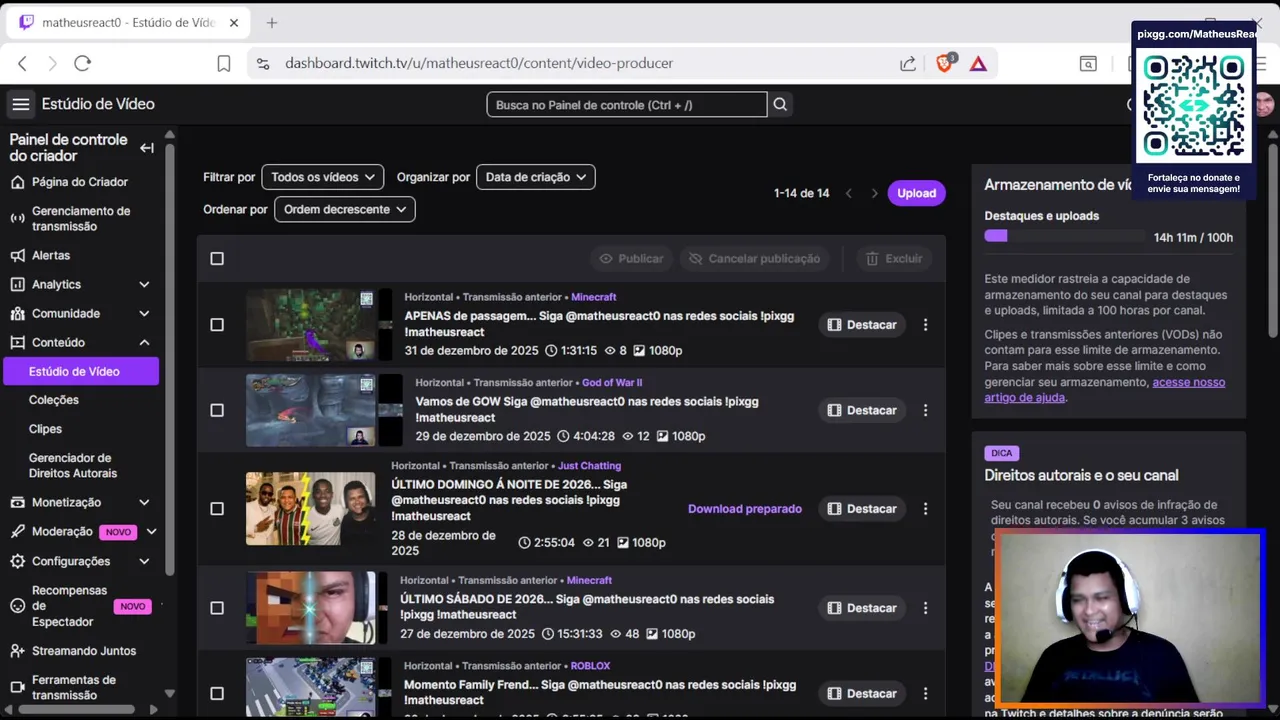Collapse the creator dashboard sidebar arrow
This screenshot has width=1280, height=720.
(x=147, y=148)
